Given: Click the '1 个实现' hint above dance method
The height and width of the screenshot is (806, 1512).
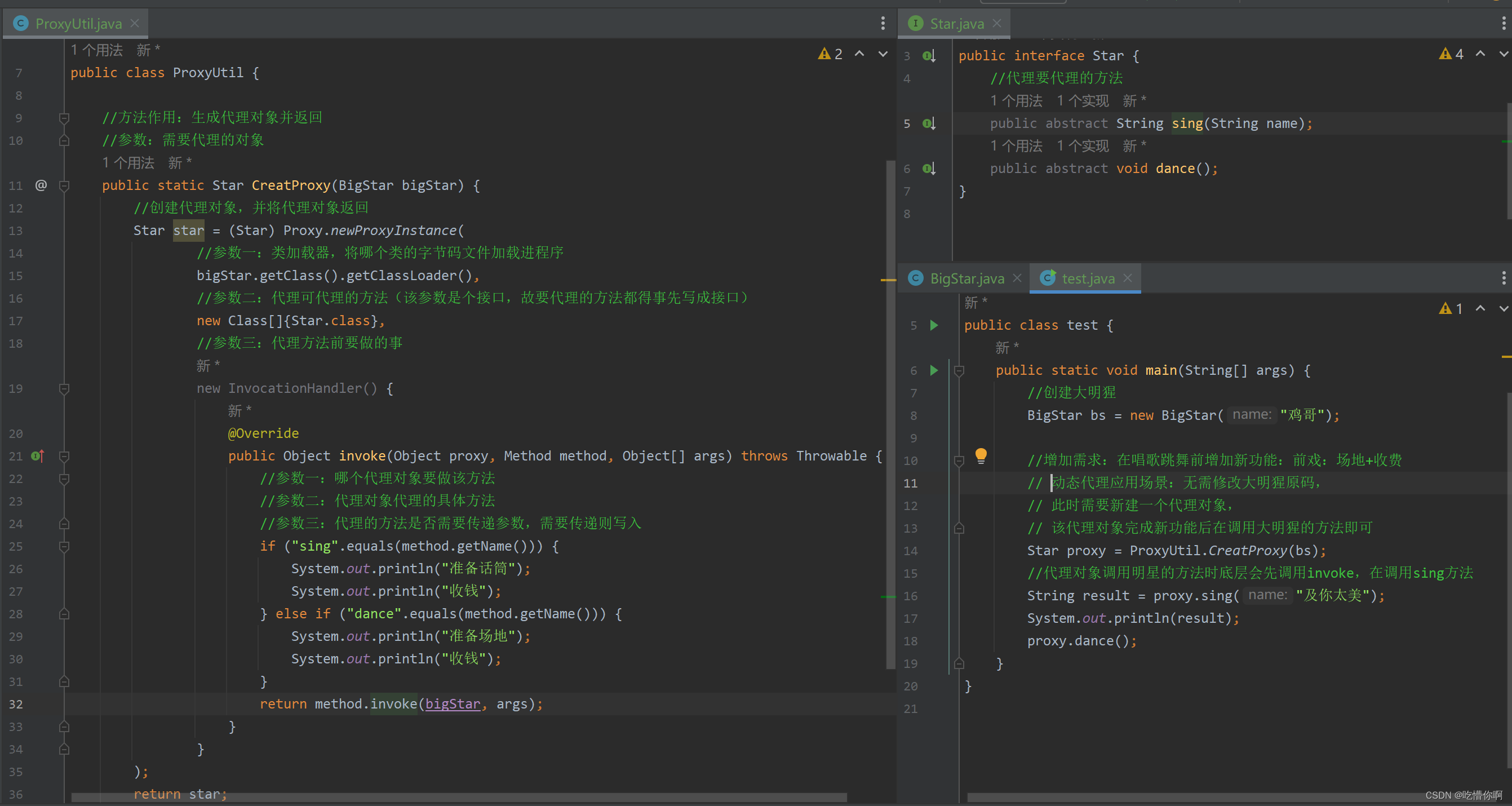Looking at the screenshot, I should (x=1083, y=145).
